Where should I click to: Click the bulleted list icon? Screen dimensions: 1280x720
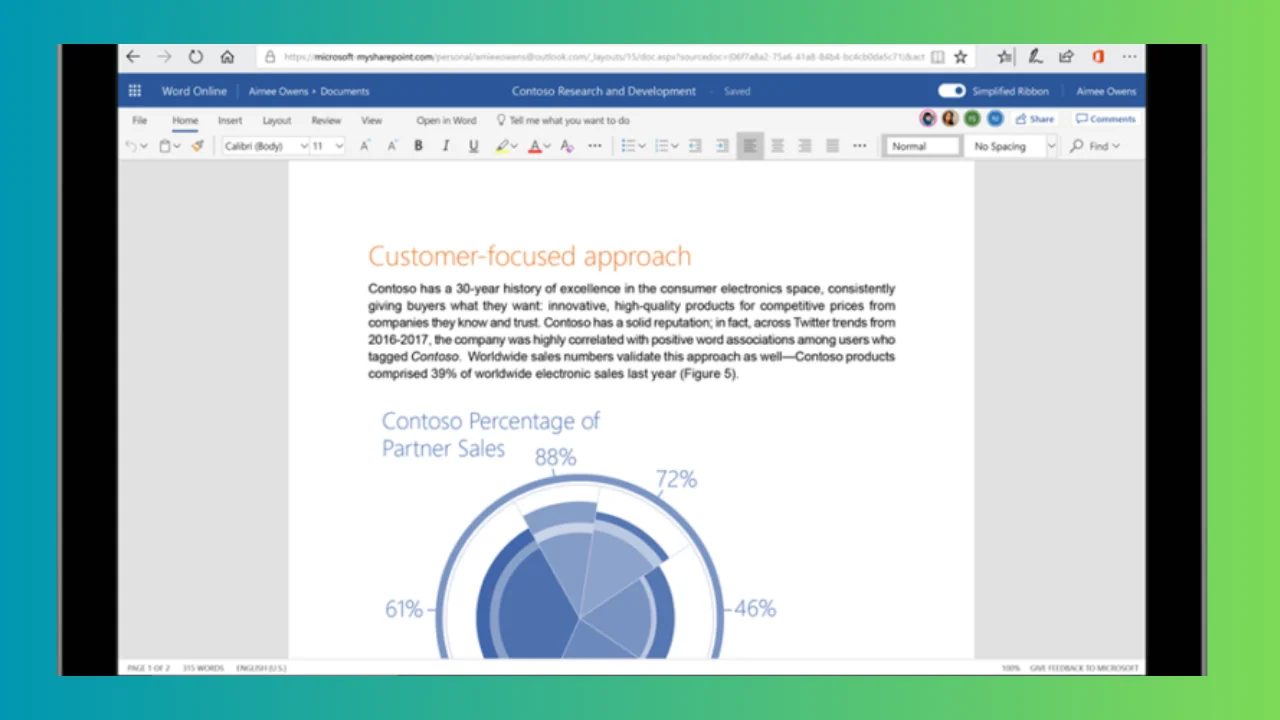point(628,146)
